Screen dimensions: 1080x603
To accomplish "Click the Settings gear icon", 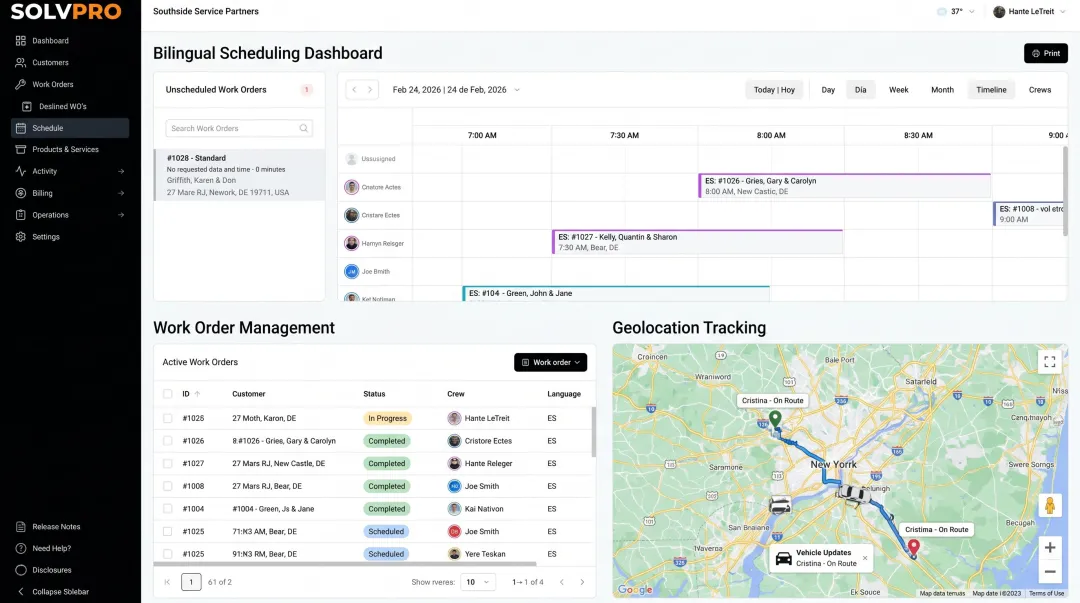I will click(x=21, y=236).
